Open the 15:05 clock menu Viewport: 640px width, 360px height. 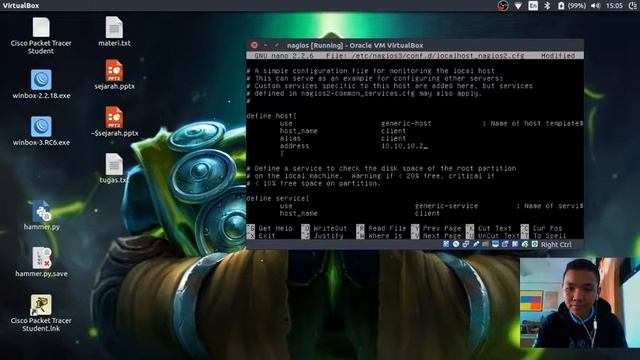pyautogui.click(x=614, y=6)
